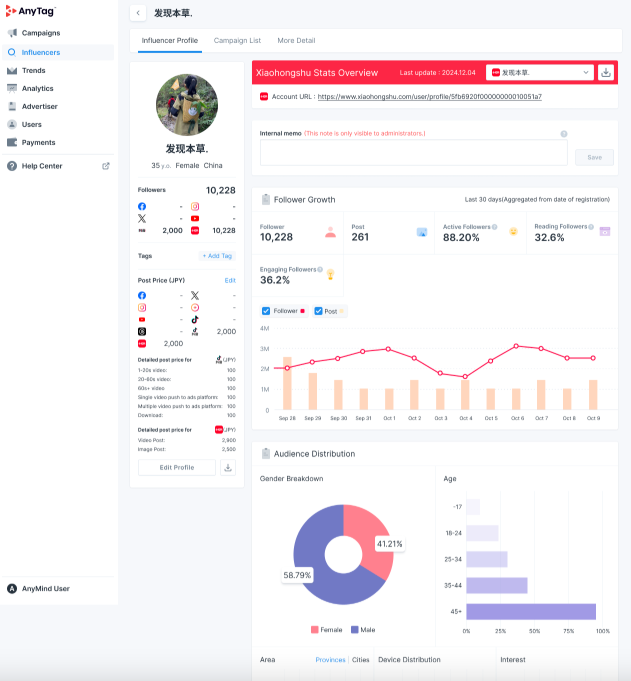The height and width of the screenshot is (681, 631).
Task: Click Add Tag under Tags
Action: point(217,256)
